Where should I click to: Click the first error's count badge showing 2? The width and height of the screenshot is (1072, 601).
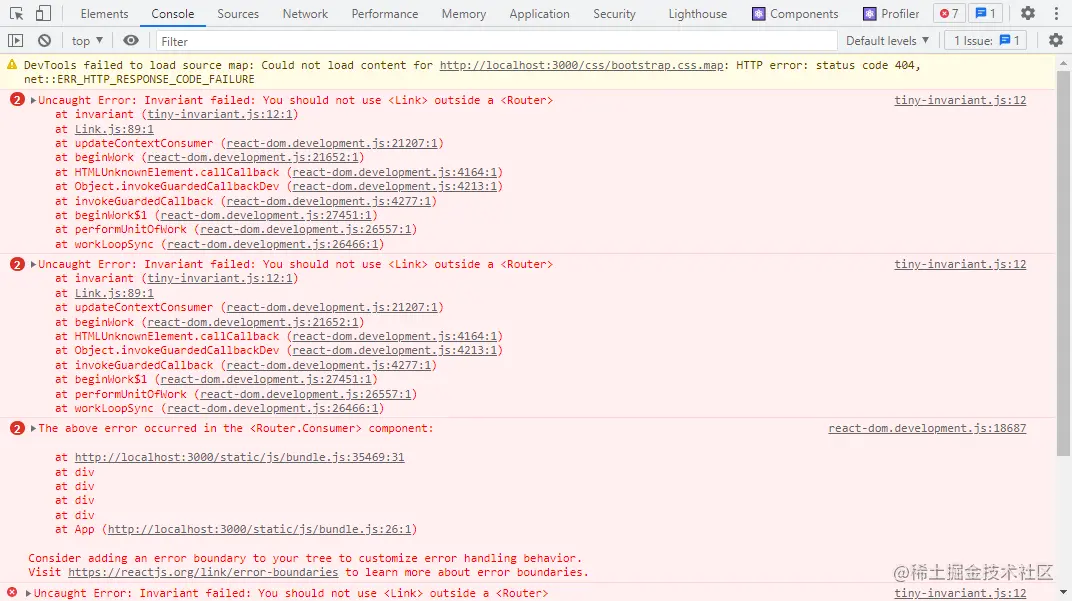[x=17, y=100]
